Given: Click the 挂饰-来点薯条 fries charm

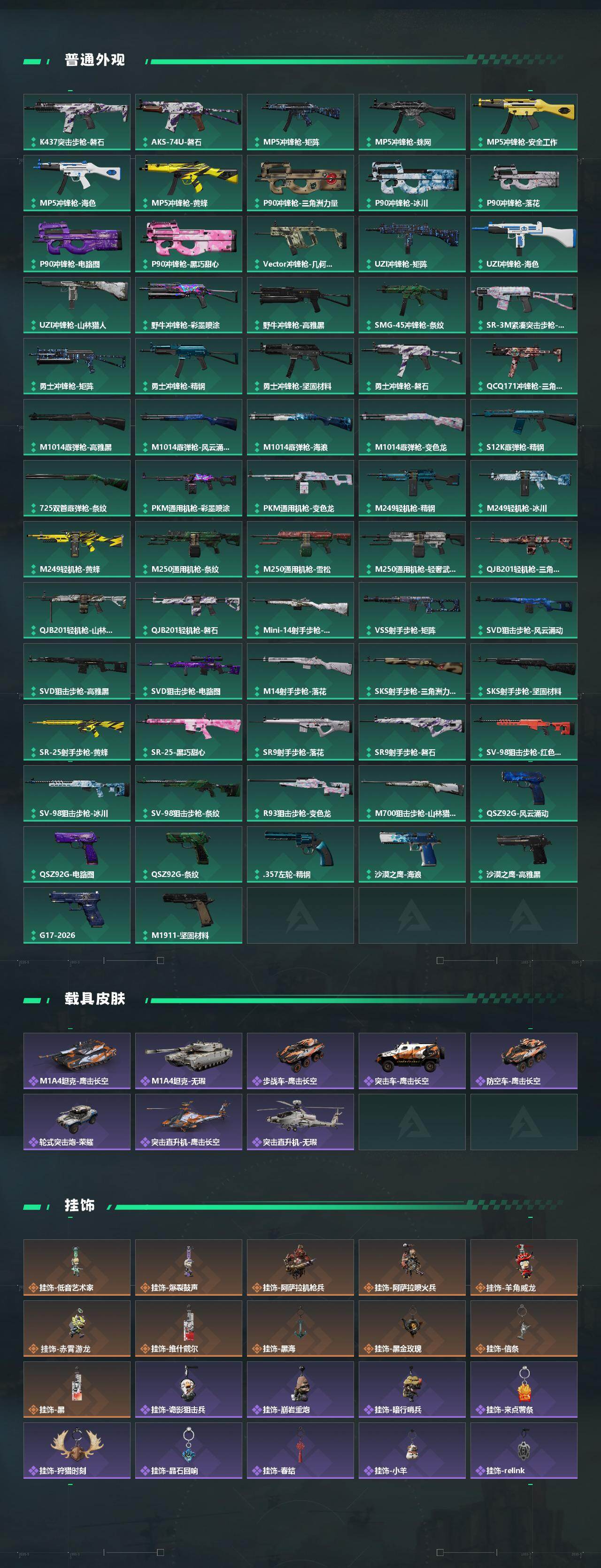Looking at the screenshot, I should [524, 1390].
